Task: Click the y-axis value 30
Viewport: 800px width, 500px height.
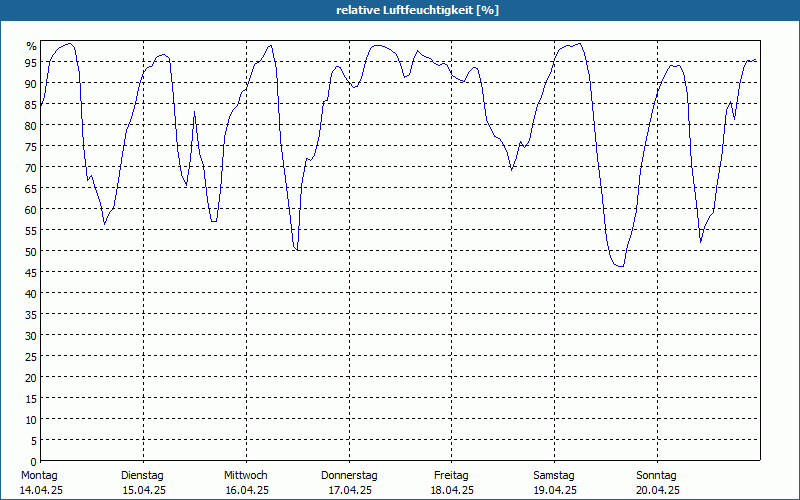Action: tap(31, 336)
